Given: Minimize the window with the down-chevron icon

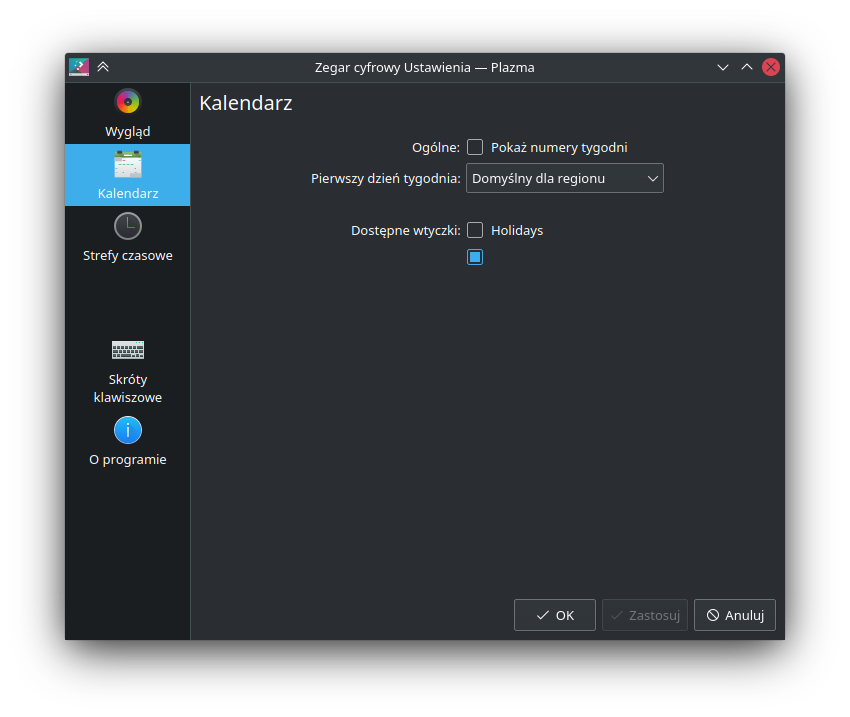Looking at the screenshot, I should pyautogui.click(x=723, y=67).
